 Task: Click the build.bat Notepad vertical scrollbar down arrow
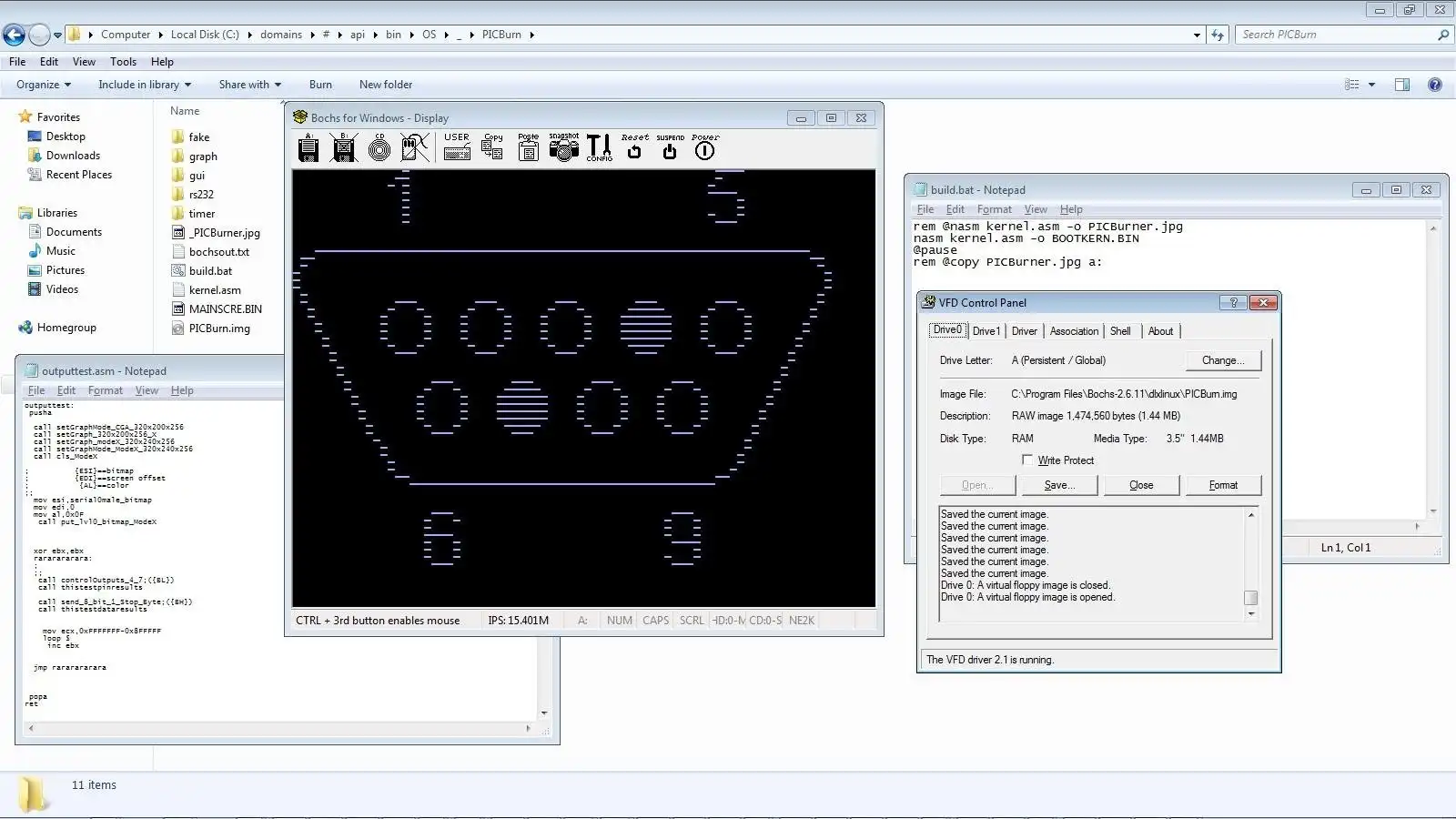coord(1433,511)
